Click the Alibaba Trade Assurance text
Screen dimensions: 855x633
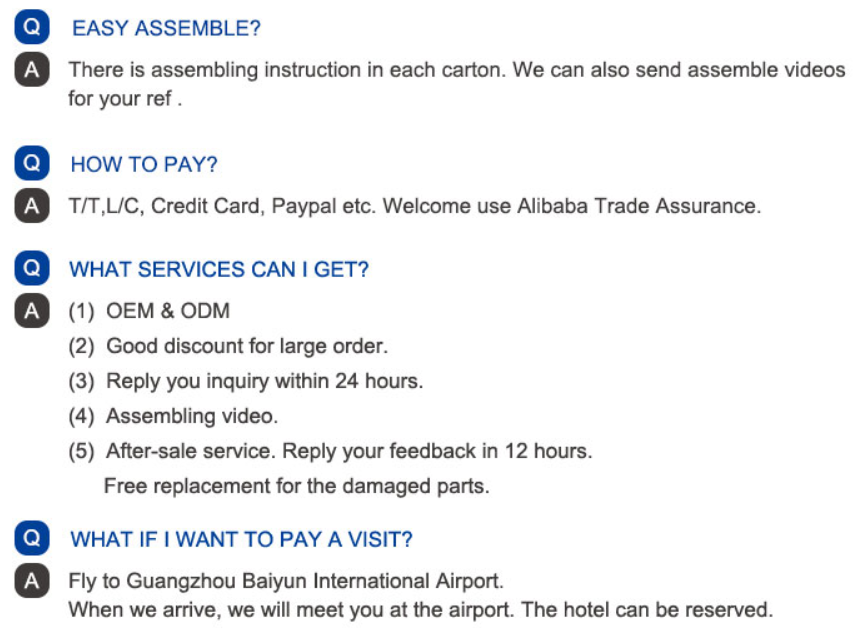coord(639,206)
